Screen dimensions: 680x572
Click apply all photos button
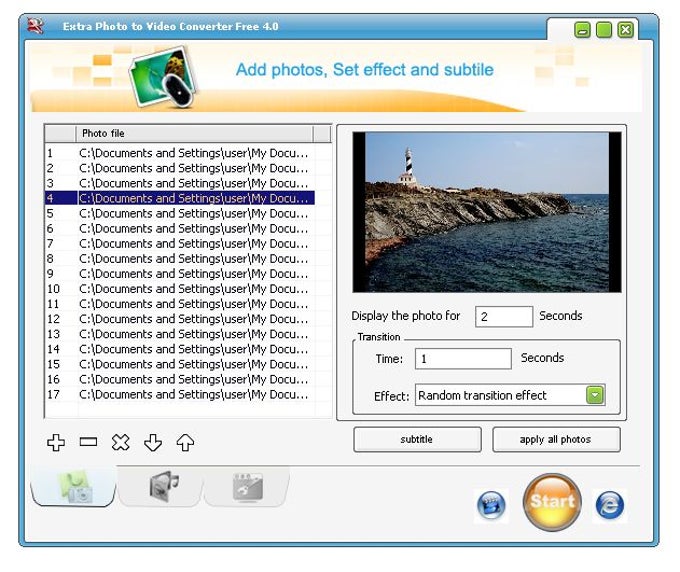(556, 440)
